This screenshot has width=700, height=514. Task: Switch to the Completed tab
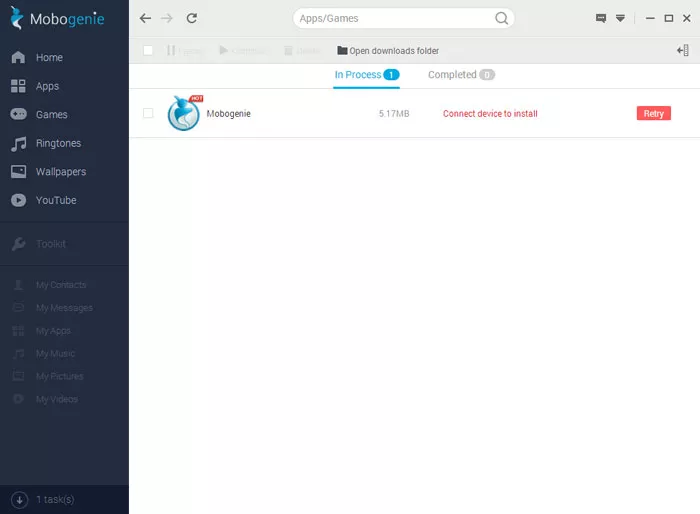click(461, 75)
